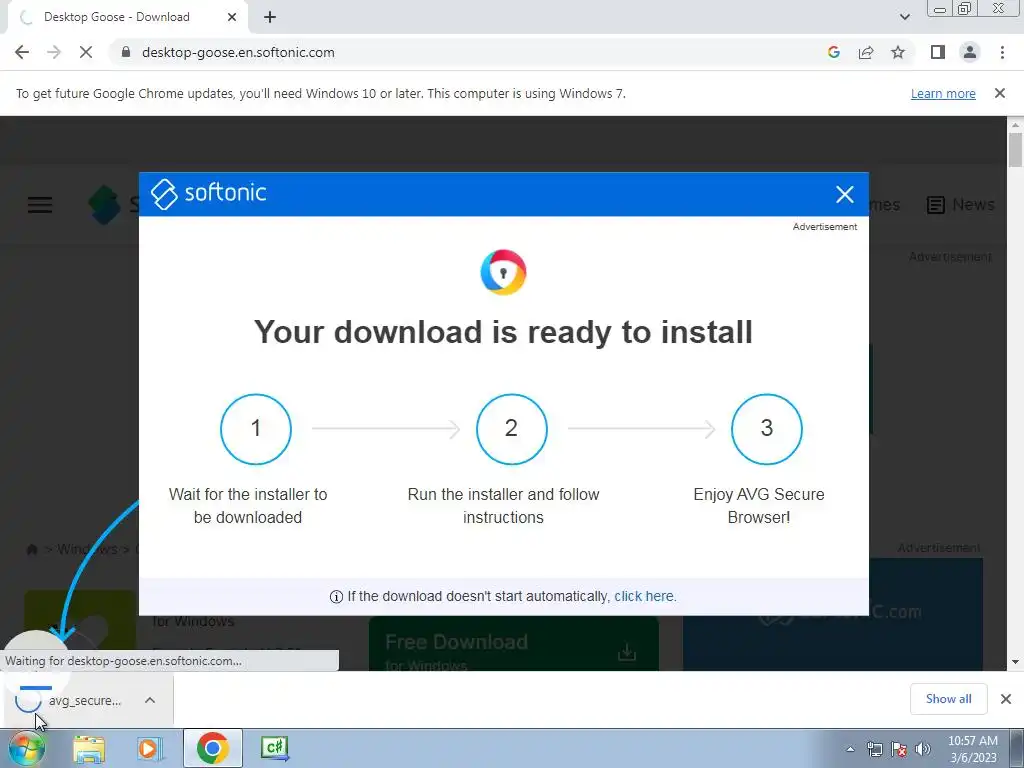
Task: Bookmark this tab with the star
Action: [898, 52]
